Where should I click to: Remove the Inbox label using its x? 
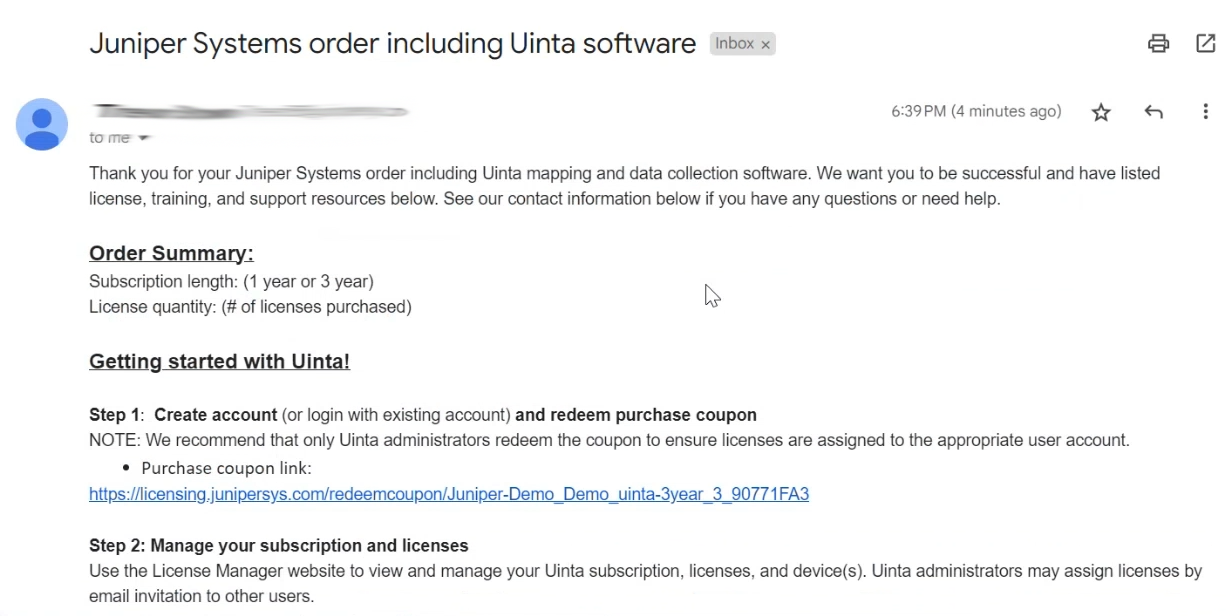coord(766,45)
